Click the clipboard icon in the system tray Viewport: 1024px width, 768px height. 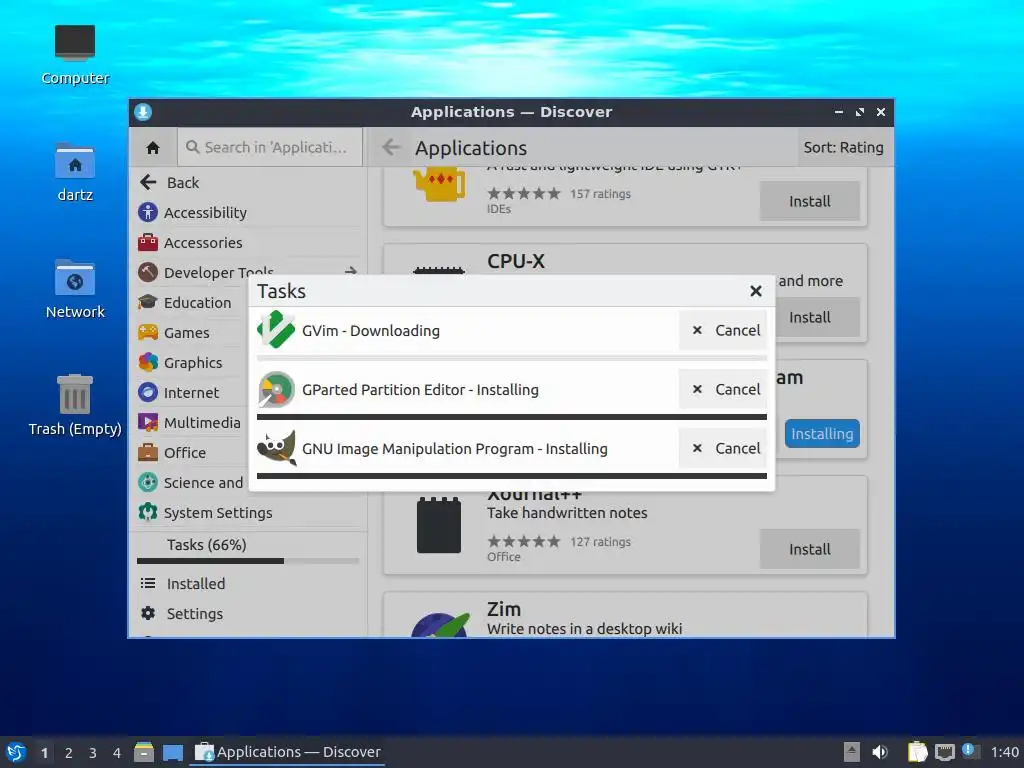pyautogui.click(x=917, y=752)
